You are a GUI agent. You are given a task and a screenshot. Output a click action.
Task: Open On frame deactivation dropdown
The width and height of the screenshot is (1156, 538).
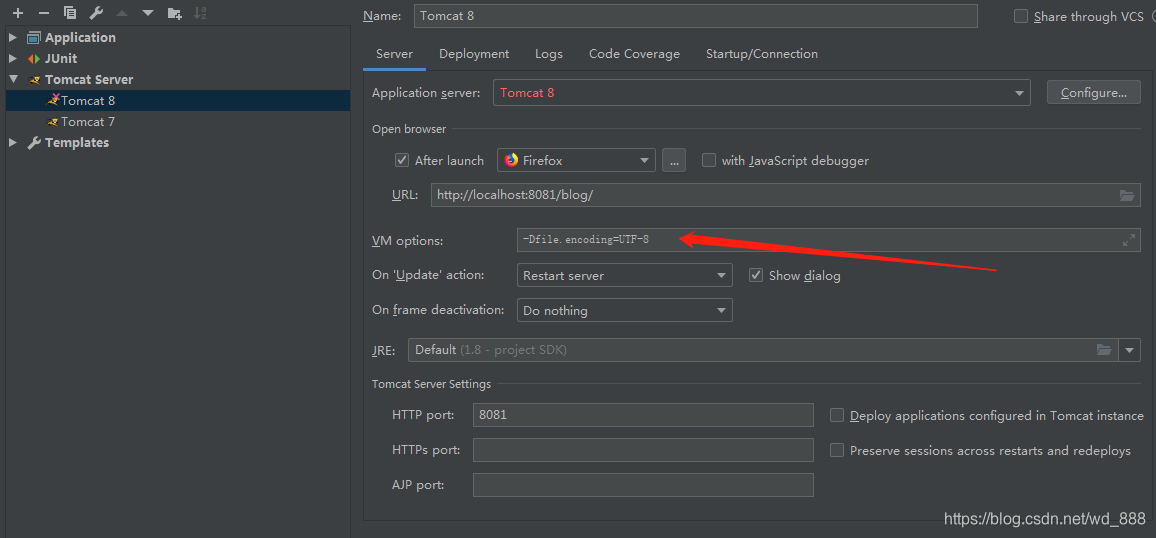(624, 310)
